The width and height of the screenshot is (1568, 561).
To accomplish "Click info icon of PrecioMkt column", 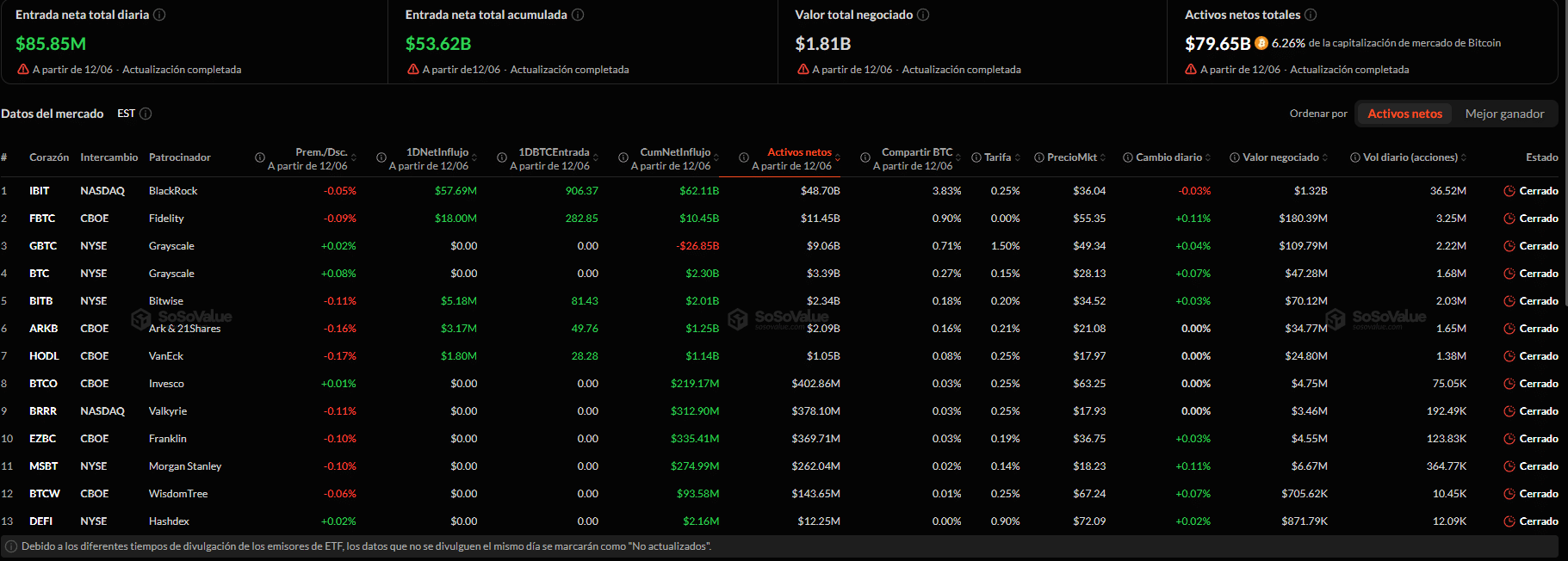I will [1039, 157].
